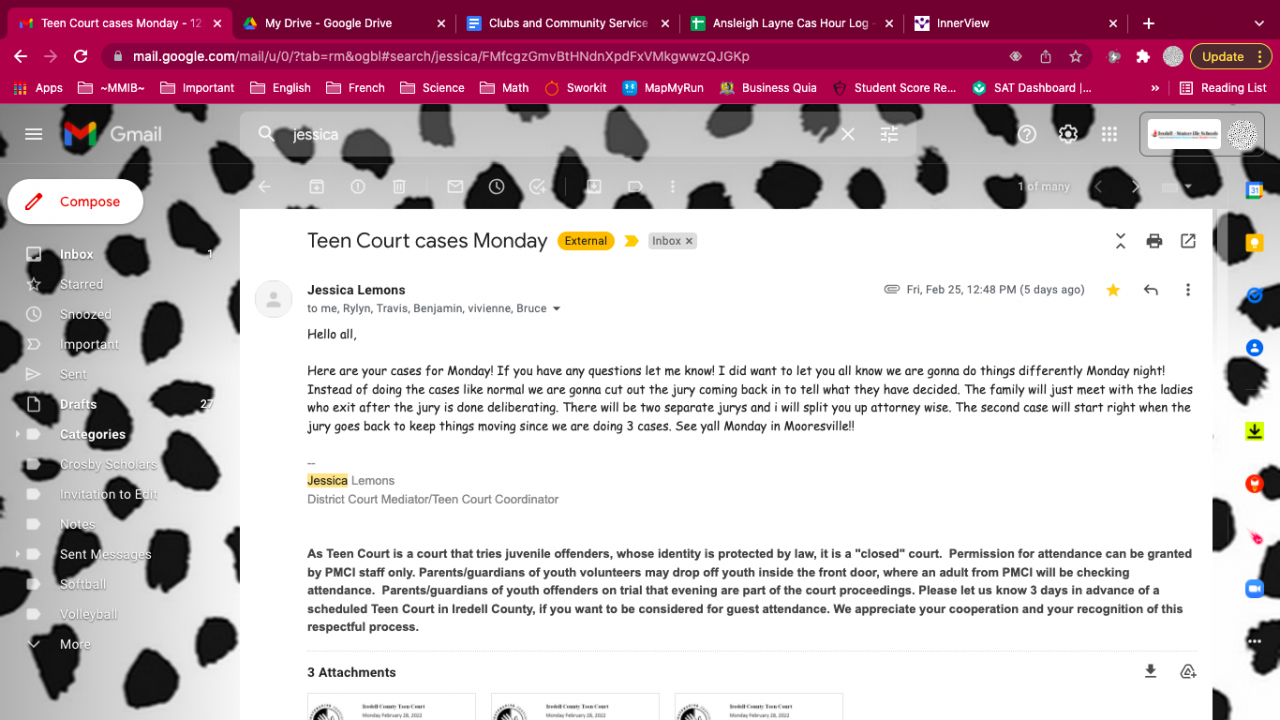This screenshot has height=720, width=1280.
Task: Download all attachments
Action: [1151, 672]
